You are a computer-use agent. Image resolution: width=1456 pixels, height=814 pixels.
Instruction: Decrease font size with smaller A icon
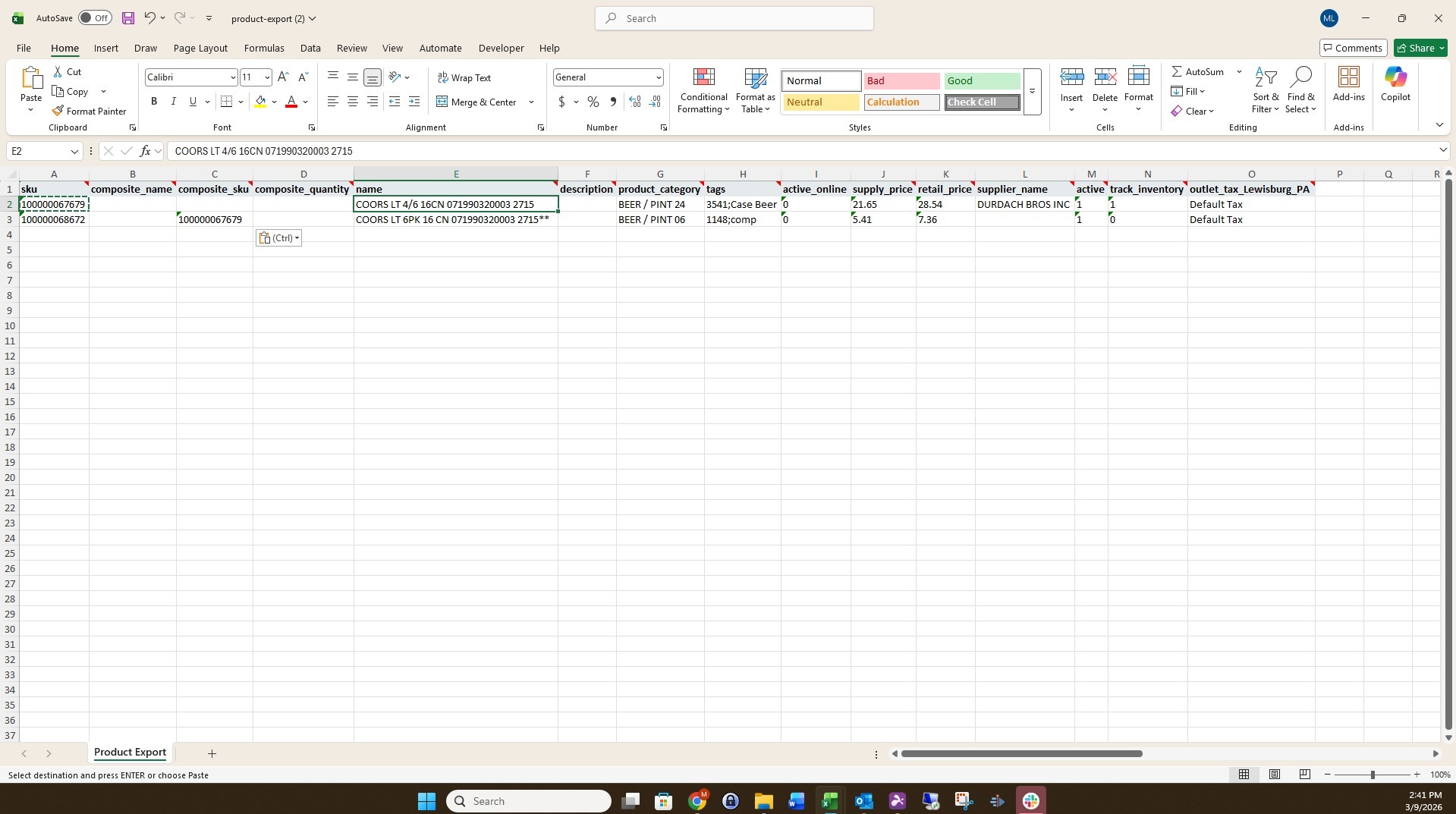click(x=303, y=77)
